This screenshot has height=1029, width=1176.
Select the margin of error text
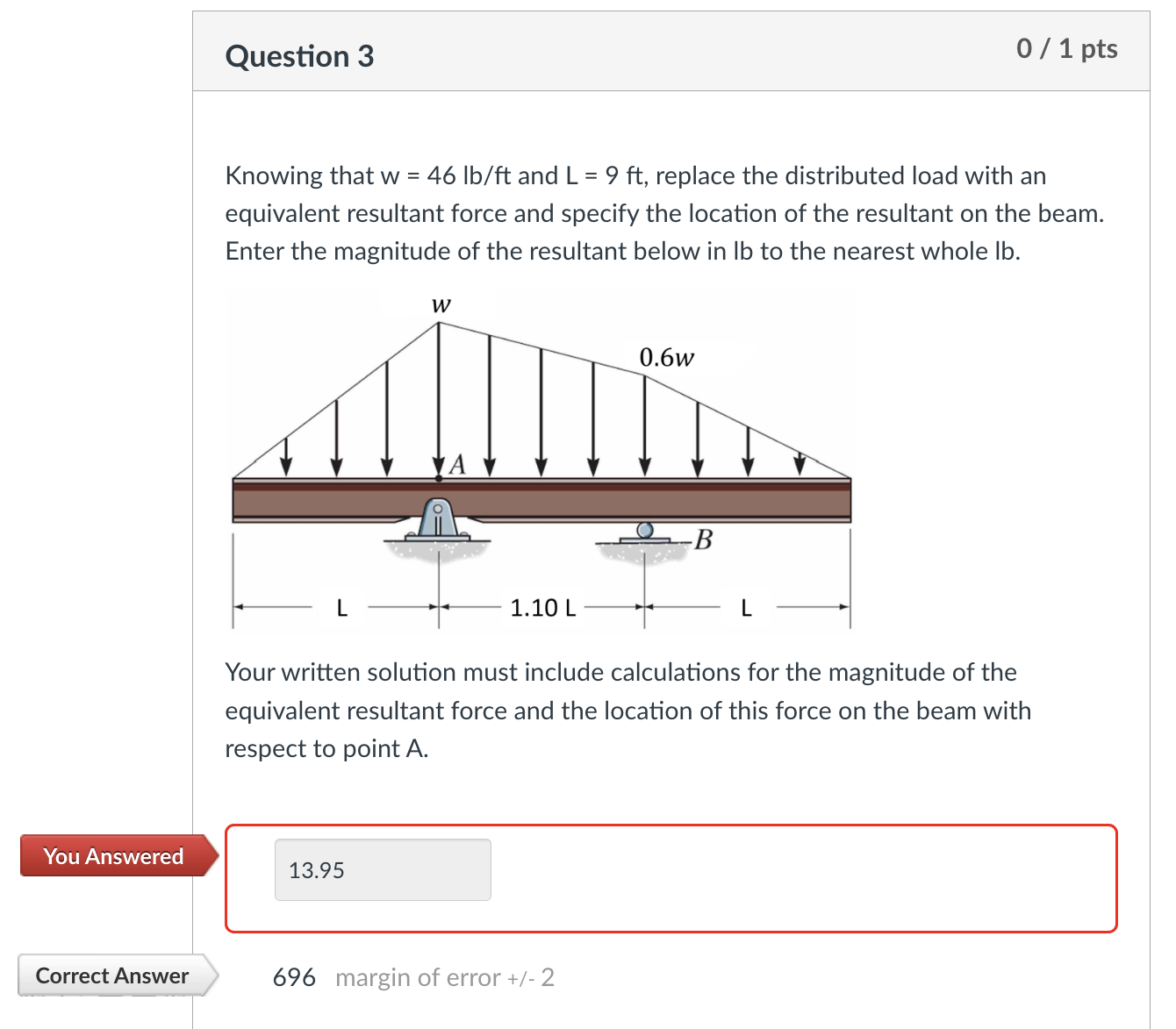point(445,977)
